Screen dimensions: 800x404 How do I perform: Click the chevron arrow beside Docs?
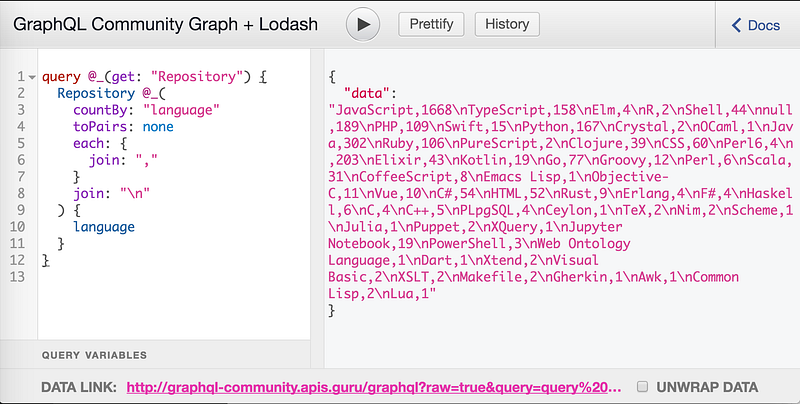pos(737,25)
